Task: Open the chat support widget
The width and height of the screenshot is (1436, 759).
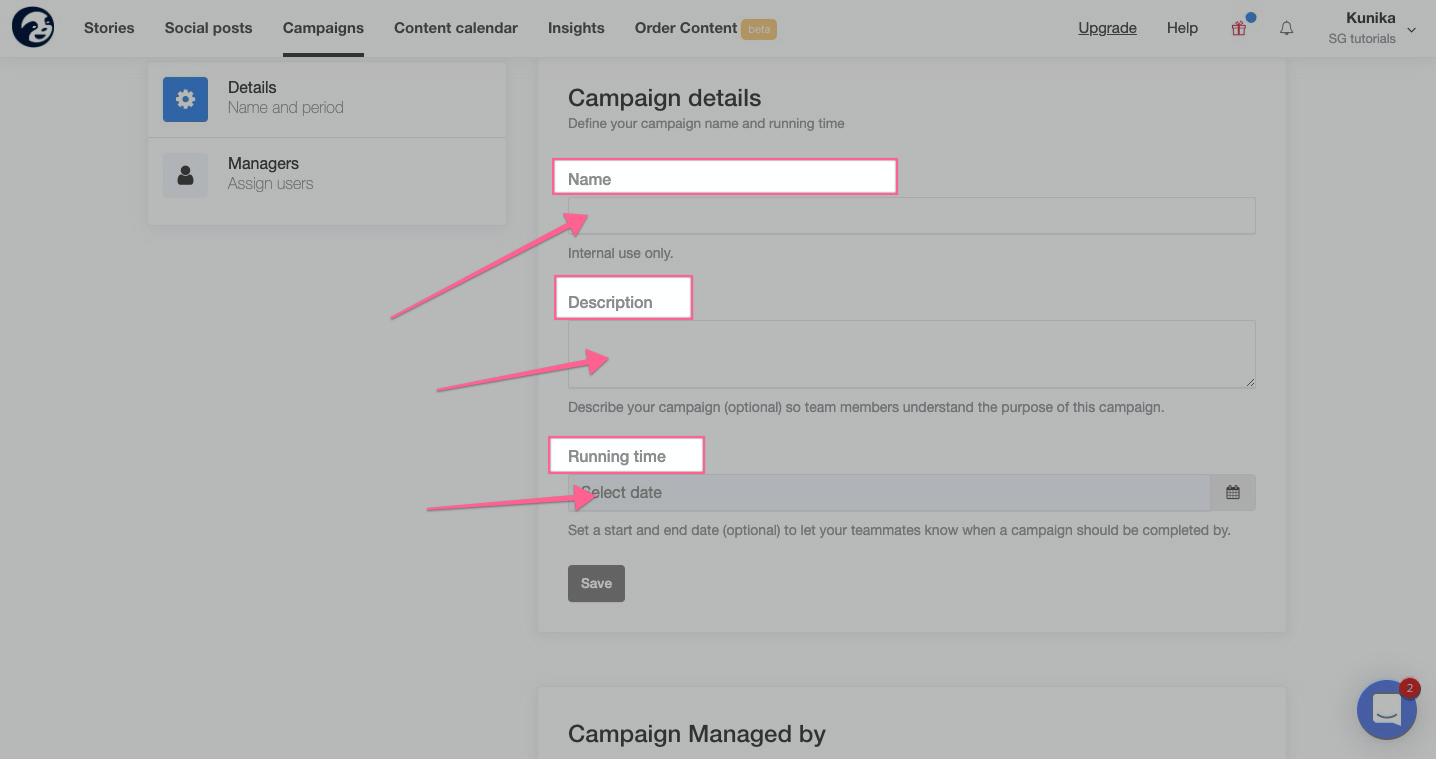Action: click(x=1387, y=710)
